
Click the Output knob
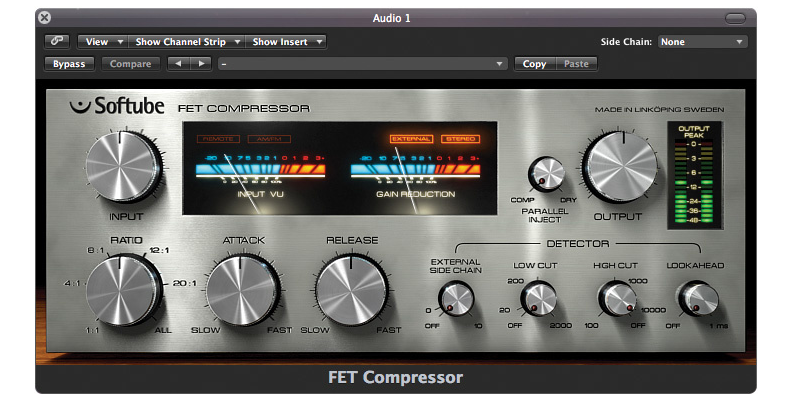point(621,167)
